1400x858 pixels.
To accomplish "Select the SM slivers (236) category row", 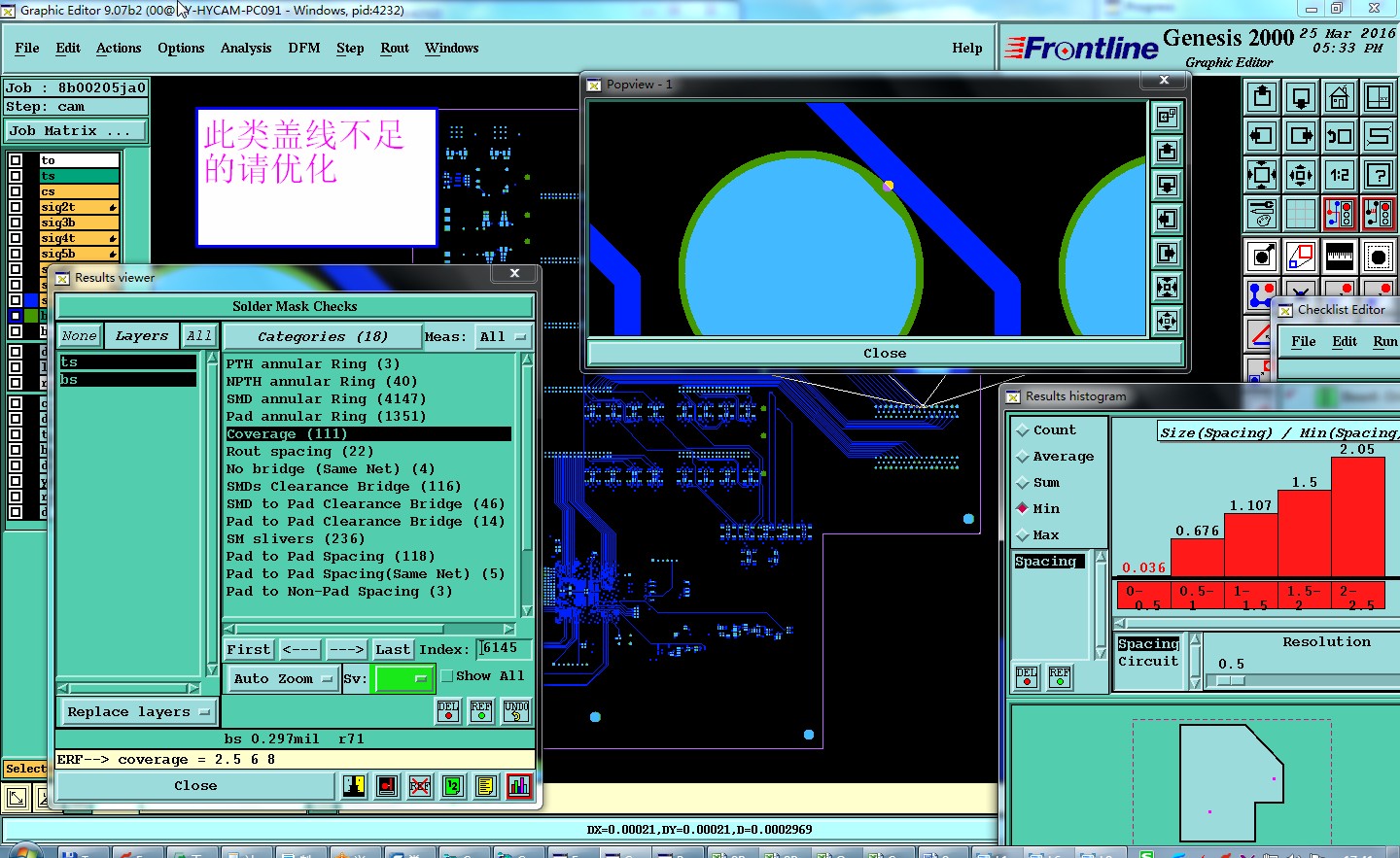I will (x=368, y=538).
